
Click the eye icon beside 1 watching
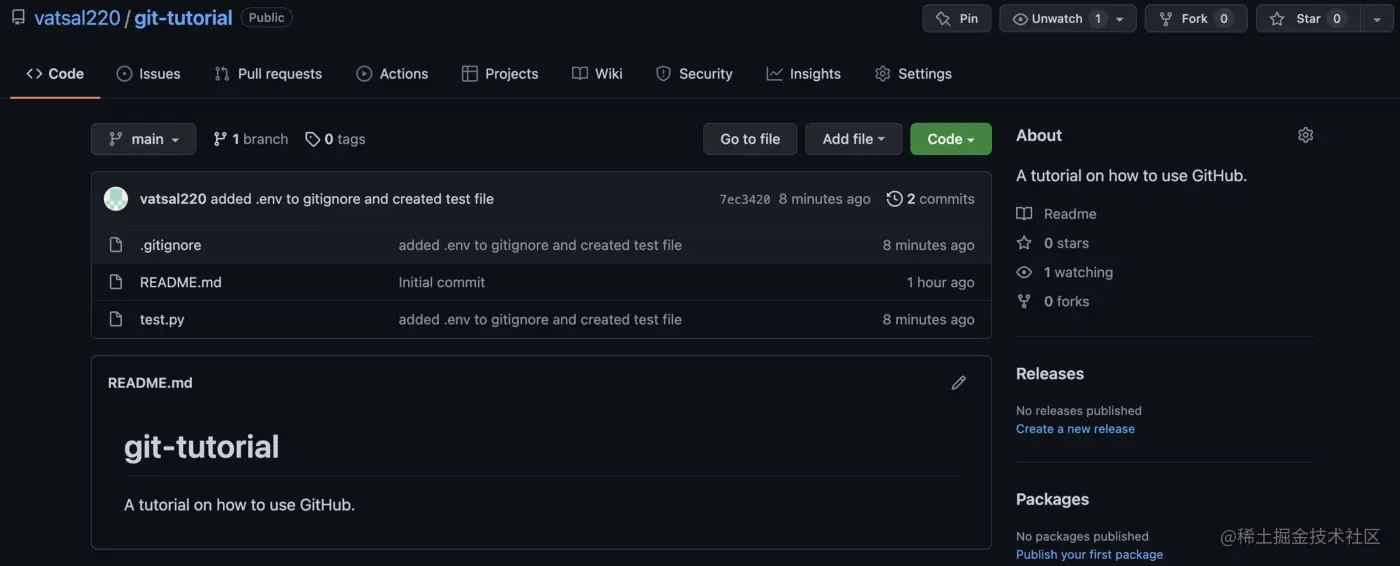pos(1024,272)
